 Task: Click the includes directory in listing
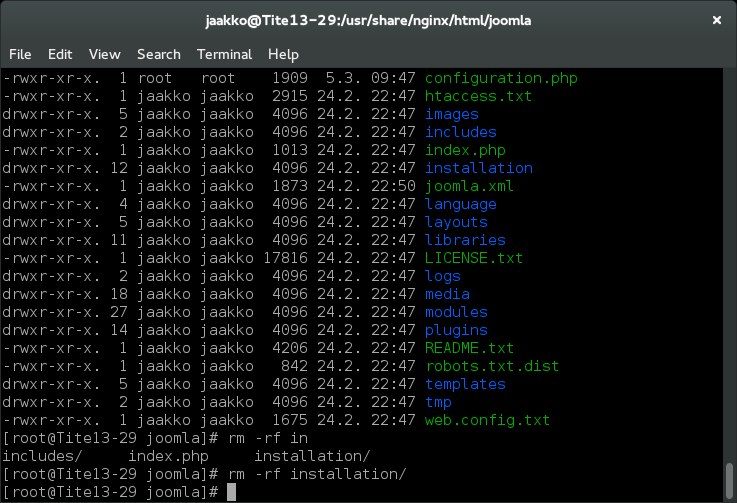[461, 132]
